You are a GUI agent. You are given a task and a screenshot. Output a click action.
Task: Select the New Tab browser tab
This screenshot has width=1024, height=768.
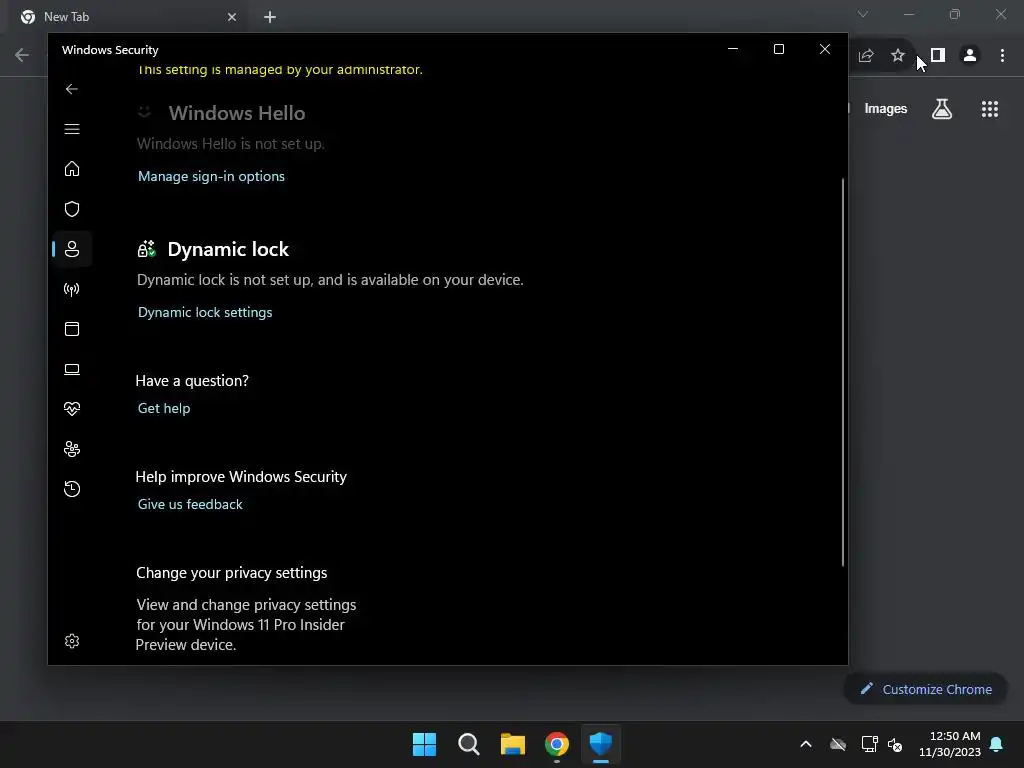pyautogui.click(x=128, y=17)
